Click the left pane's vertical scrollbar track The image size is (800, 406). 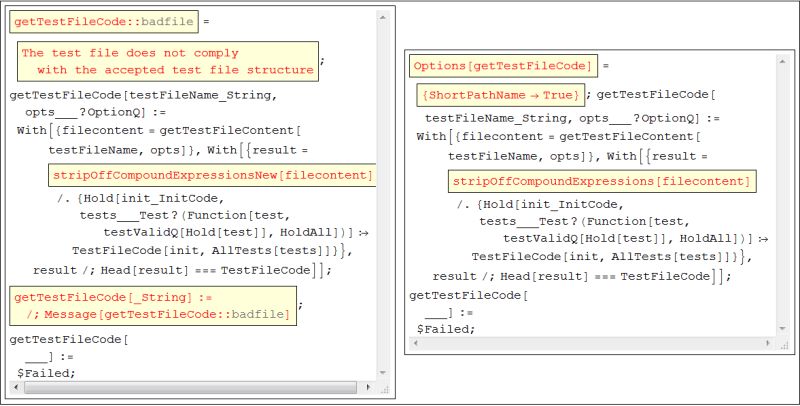(x=383, y=195)
